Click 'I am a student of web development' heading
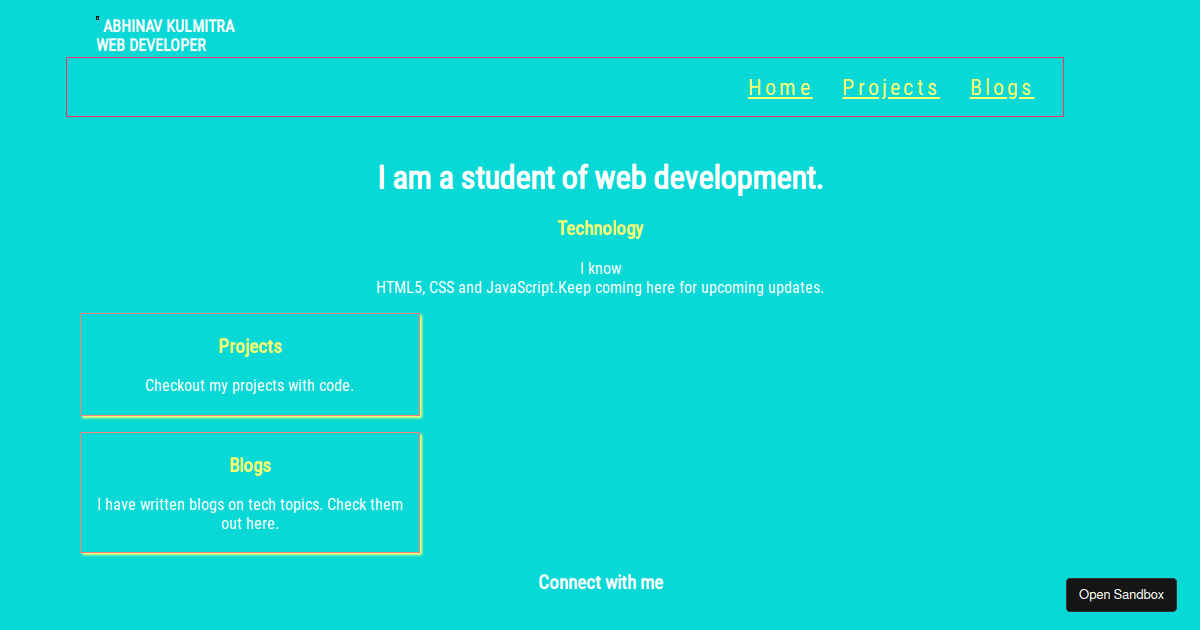The width and height of the screenshot is (1200, 630). [600, 177]
